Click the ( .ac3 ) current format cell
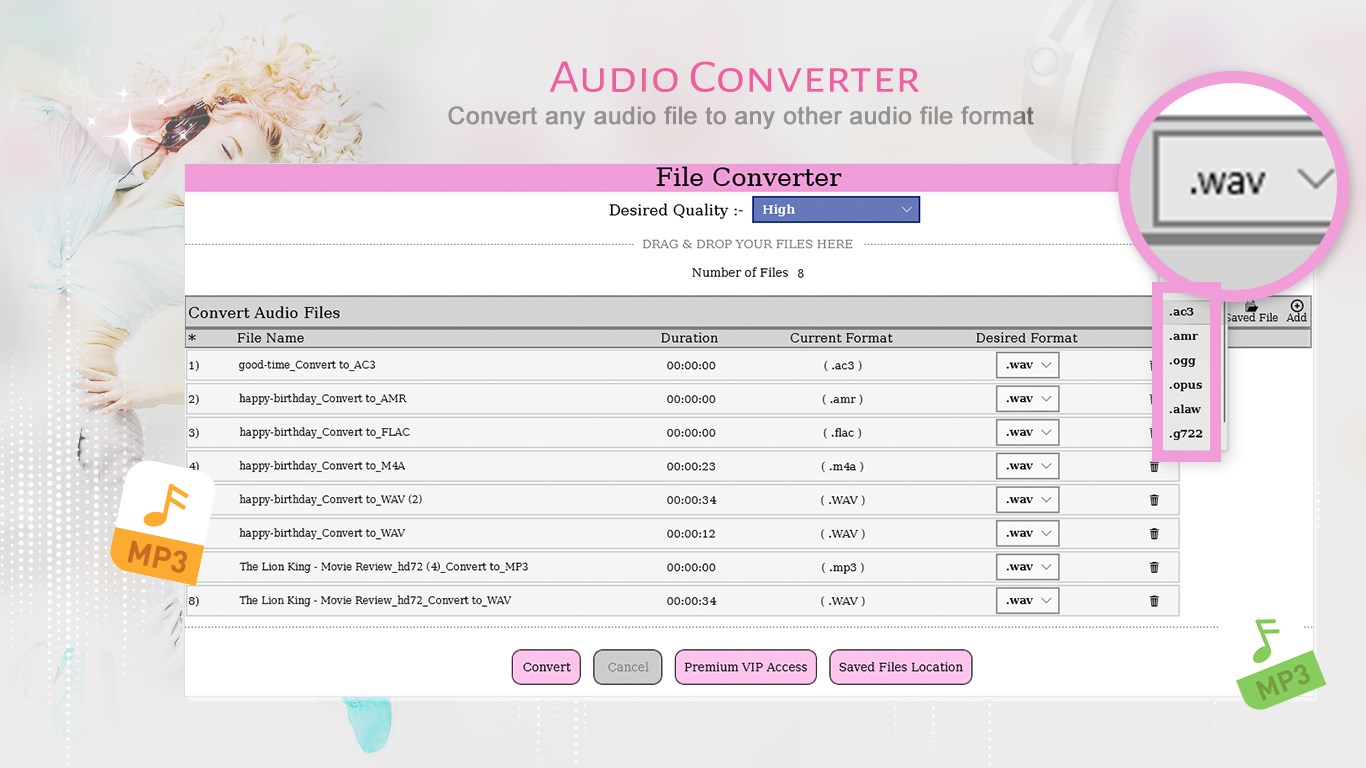Viewport: 1366px width, 768px height. pyautogui.click(x=842, y=366)
